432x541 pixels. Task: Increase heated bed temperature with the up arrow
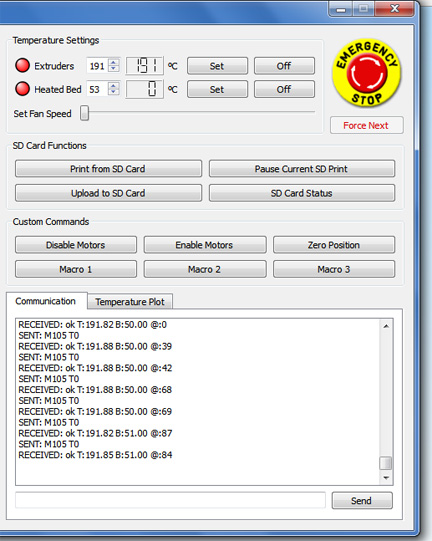pos(114,86)
